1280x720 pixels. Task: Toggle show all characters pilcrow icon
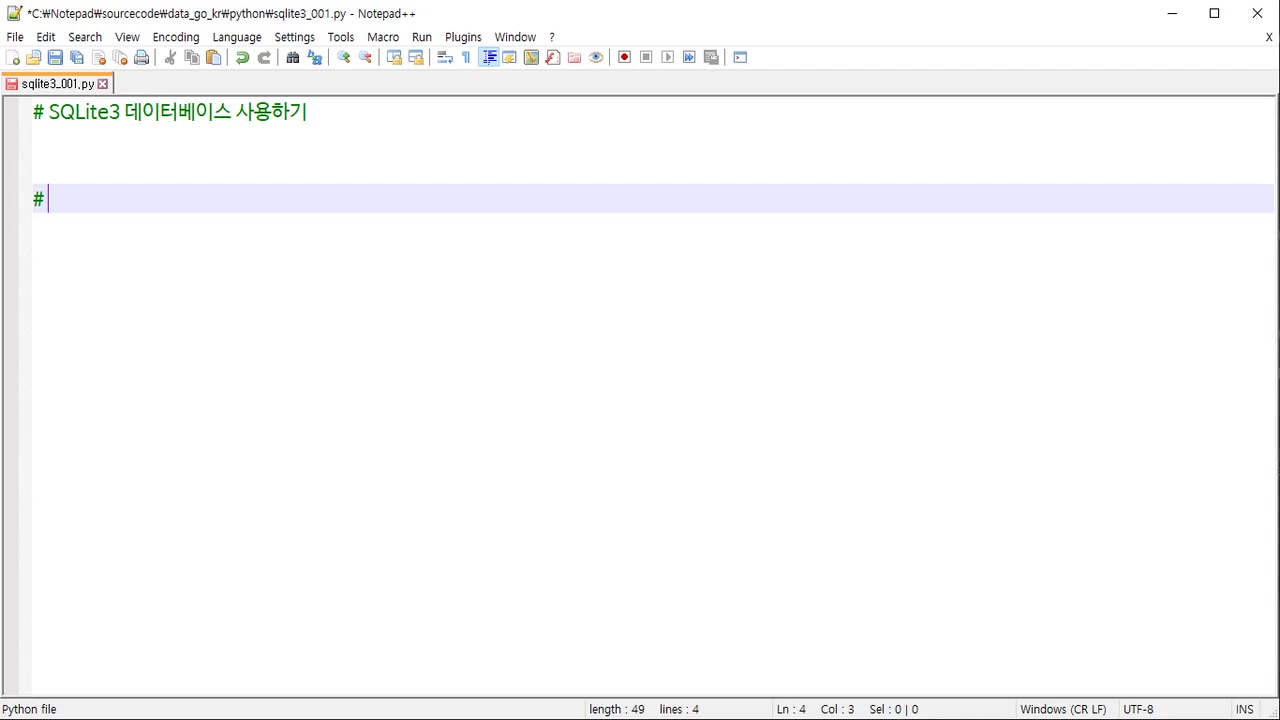[x=466, y=58]
